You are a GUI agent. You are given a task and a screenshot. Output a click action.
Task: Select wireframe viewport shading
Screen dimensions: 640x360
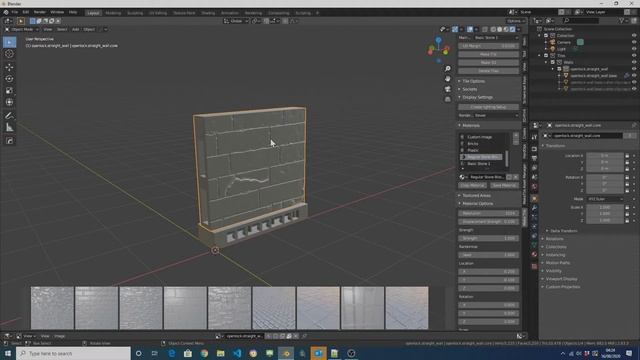(x=493, y=29)
